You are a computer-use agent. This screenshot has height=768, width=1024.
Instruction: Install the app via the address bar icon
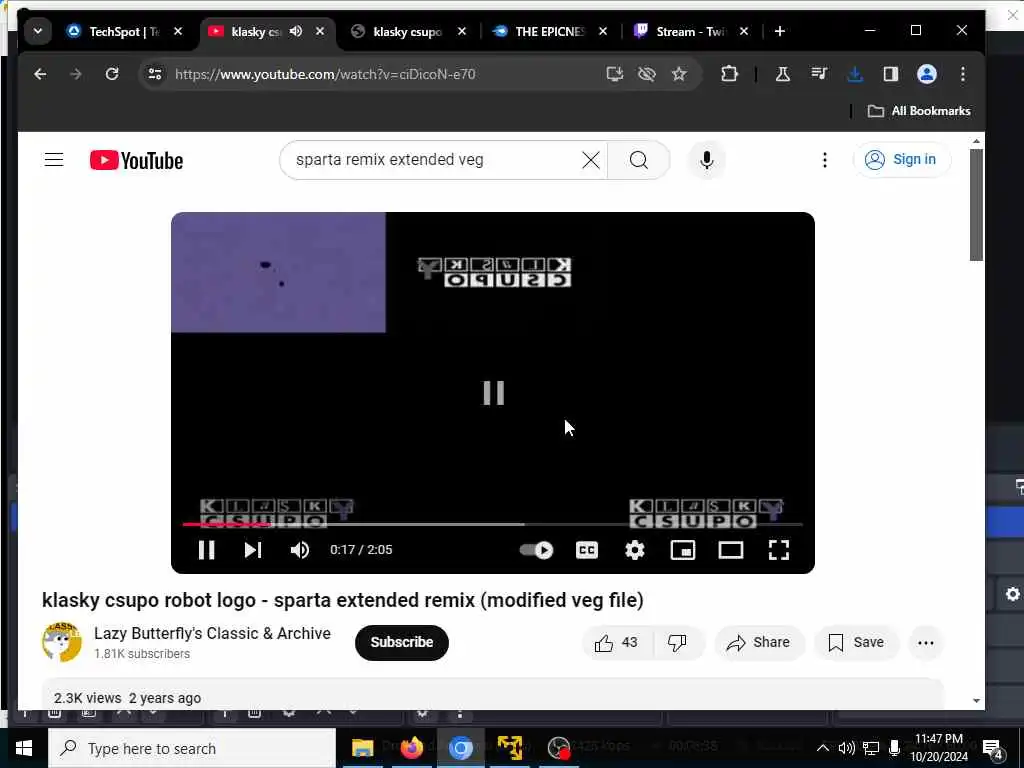[615, 74]
